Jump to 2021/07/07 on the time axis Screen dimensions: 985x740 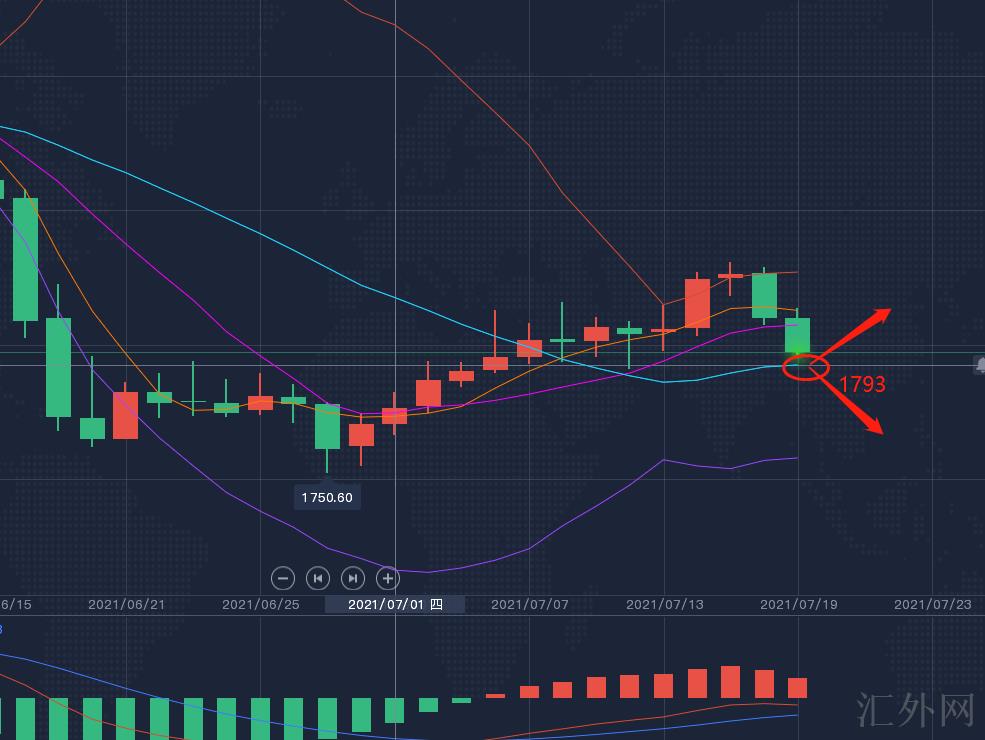click(529, 604)
